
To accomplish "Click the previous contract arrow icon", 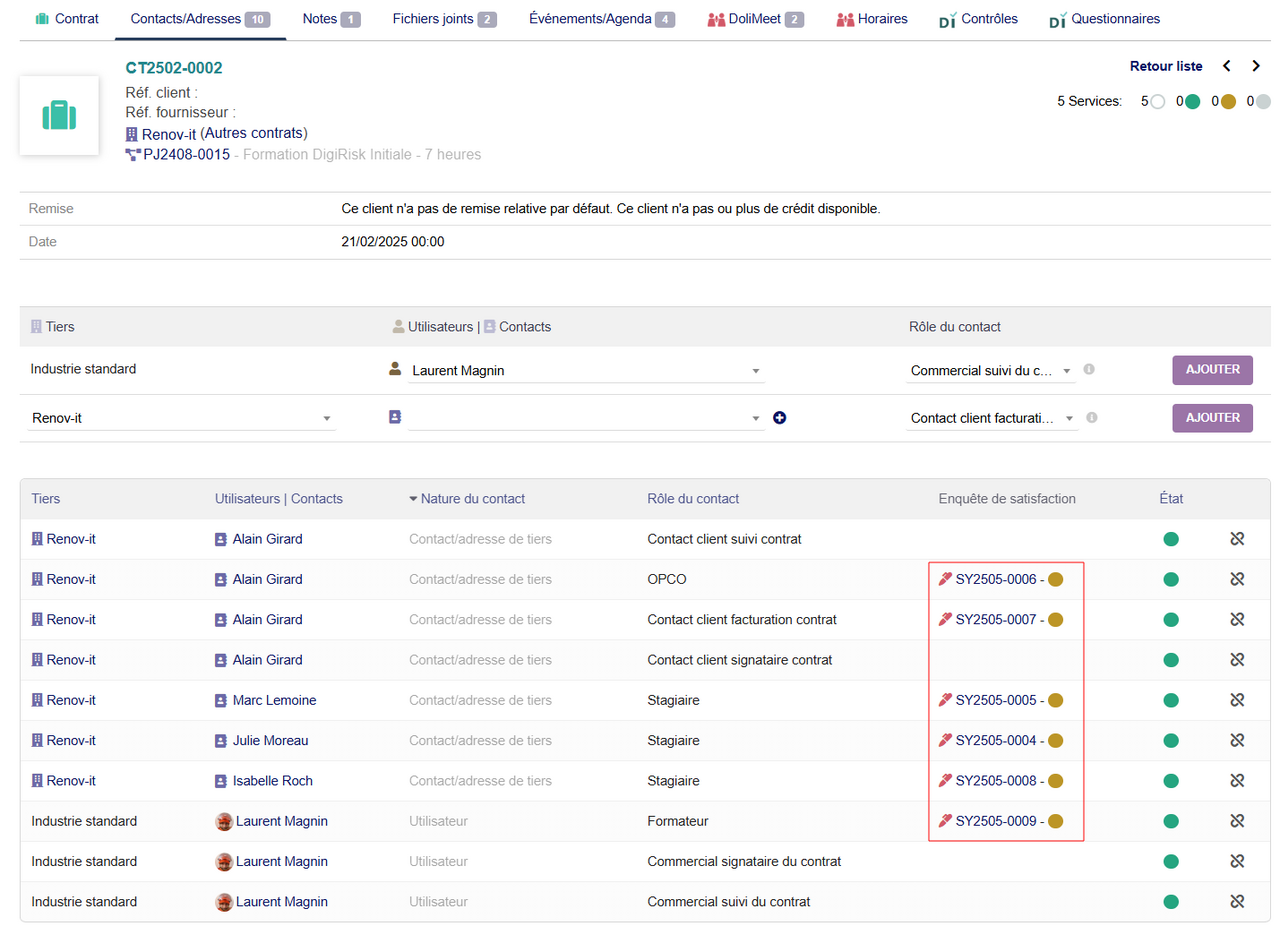I will (x=1227, y=66).
